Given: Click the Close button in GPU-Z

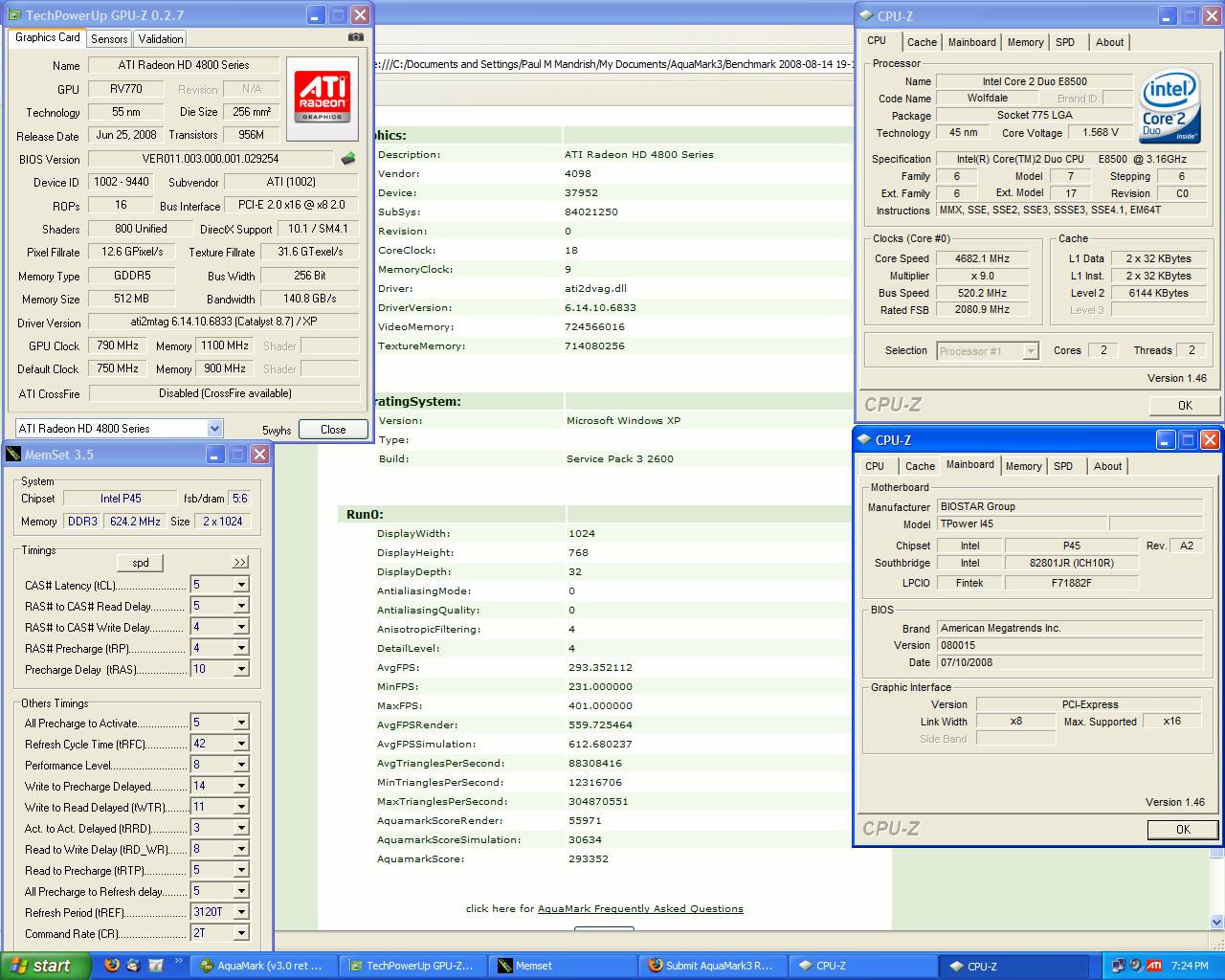Looking at the screenshot, I should click(x=333, y=429).
